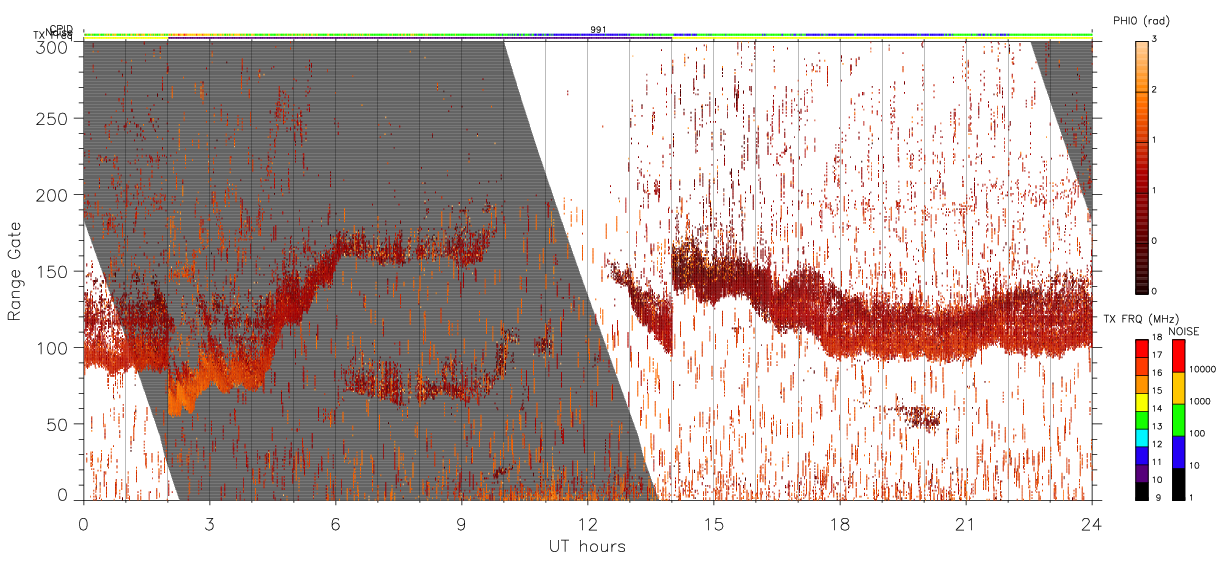Click the '1000' NOISE scale label
This screenshot has width=1228, height=567.
point(1199,401)
